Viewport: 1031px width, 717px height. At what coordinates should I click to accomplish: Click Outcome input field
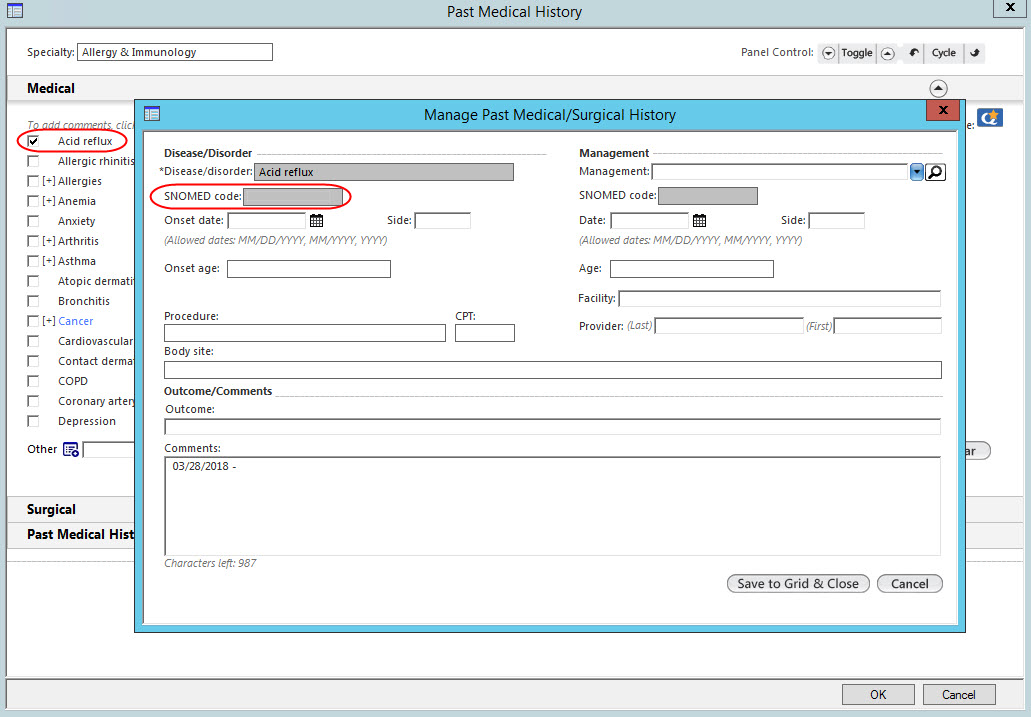click(552, 427)
